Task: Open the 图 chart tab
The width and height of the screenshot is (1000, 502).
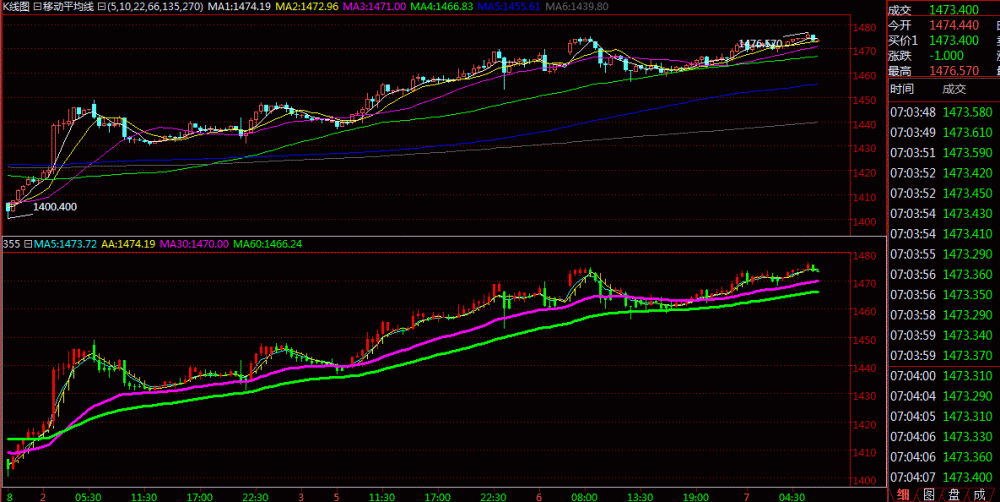Action: [x=929, y=494]
